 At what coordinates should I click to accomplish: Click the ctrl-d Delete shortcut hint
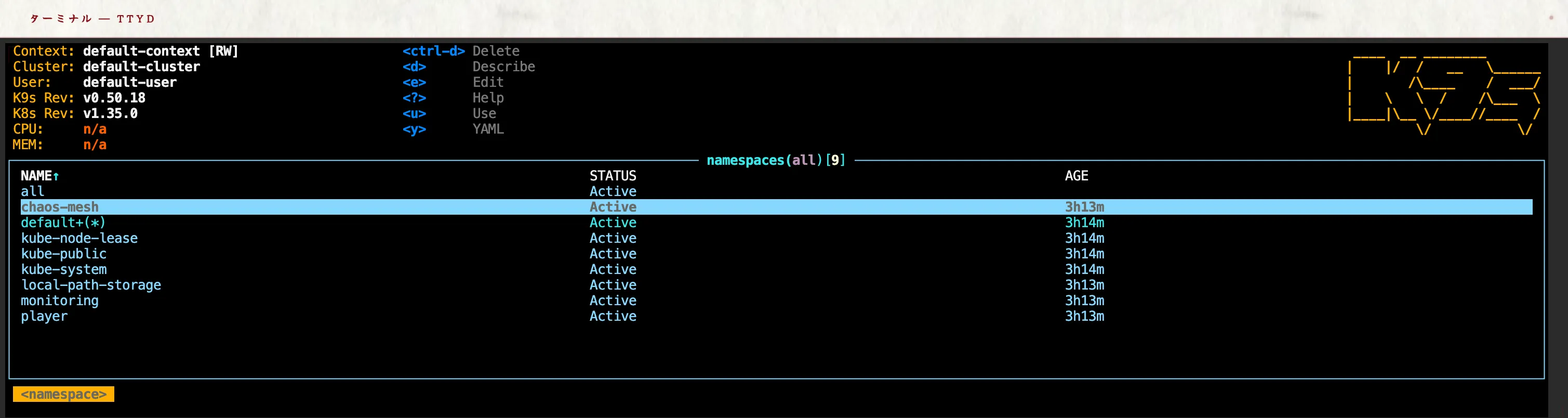pos(461,51)
